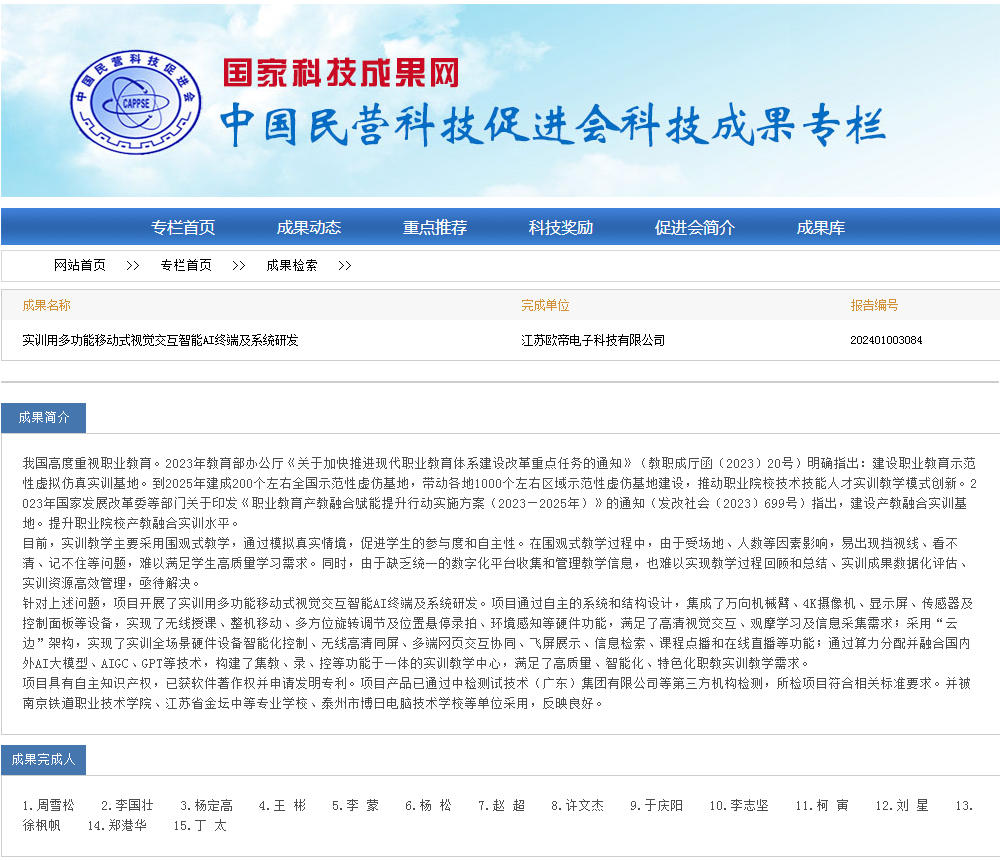The width and height of the screenshot is (1000, 861).
Task: Click the paragraph starting with 项目具有自主知识产权
Action: pos(497,693)
